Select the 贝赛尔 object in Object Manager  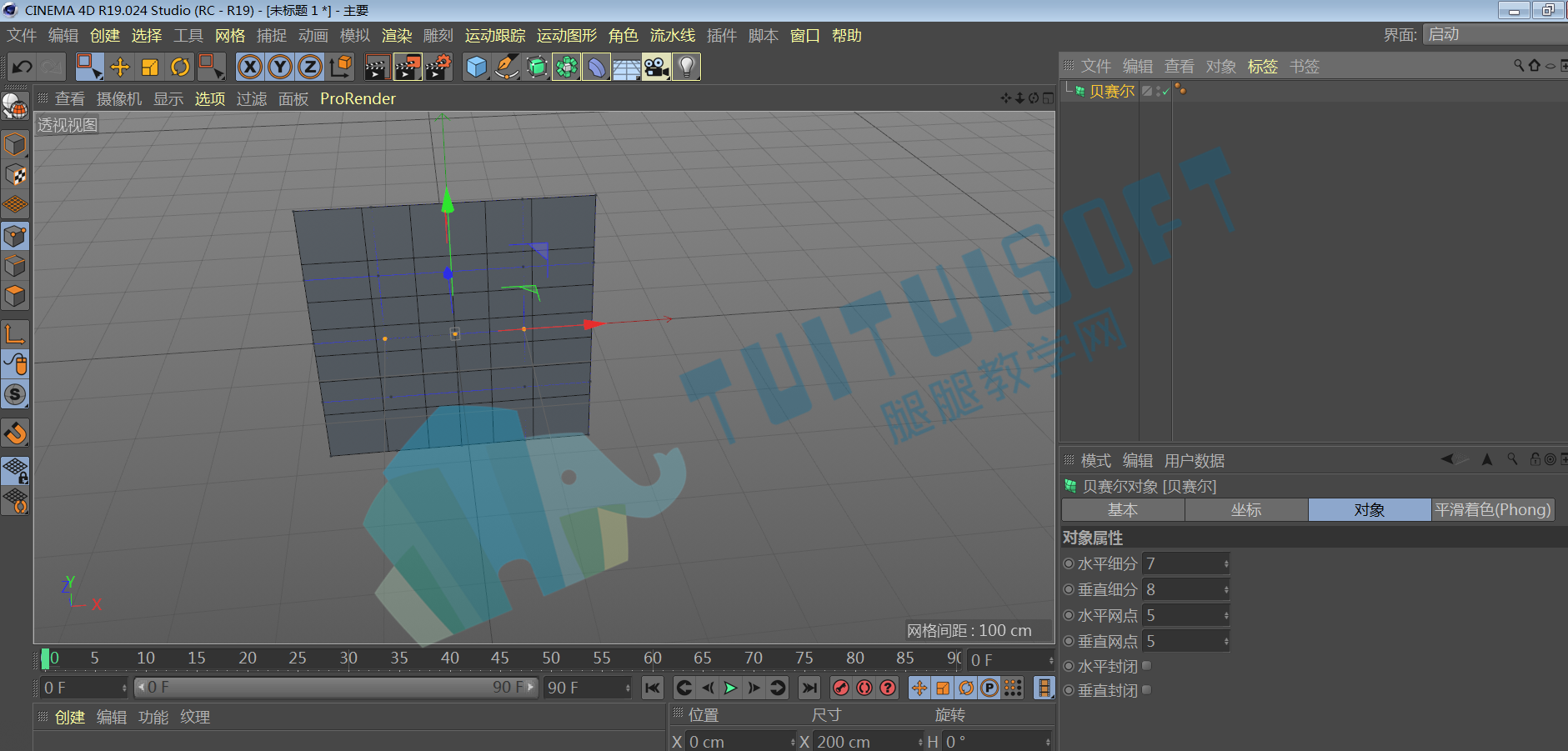[x=1112, y=91]
